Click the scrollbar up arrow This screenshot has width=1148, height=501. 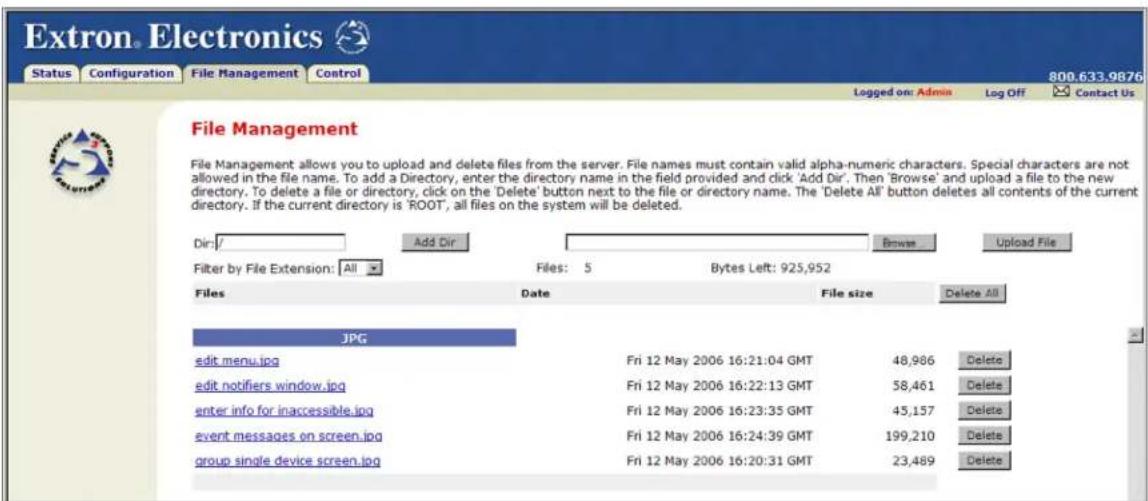[x=1136, y=335]
